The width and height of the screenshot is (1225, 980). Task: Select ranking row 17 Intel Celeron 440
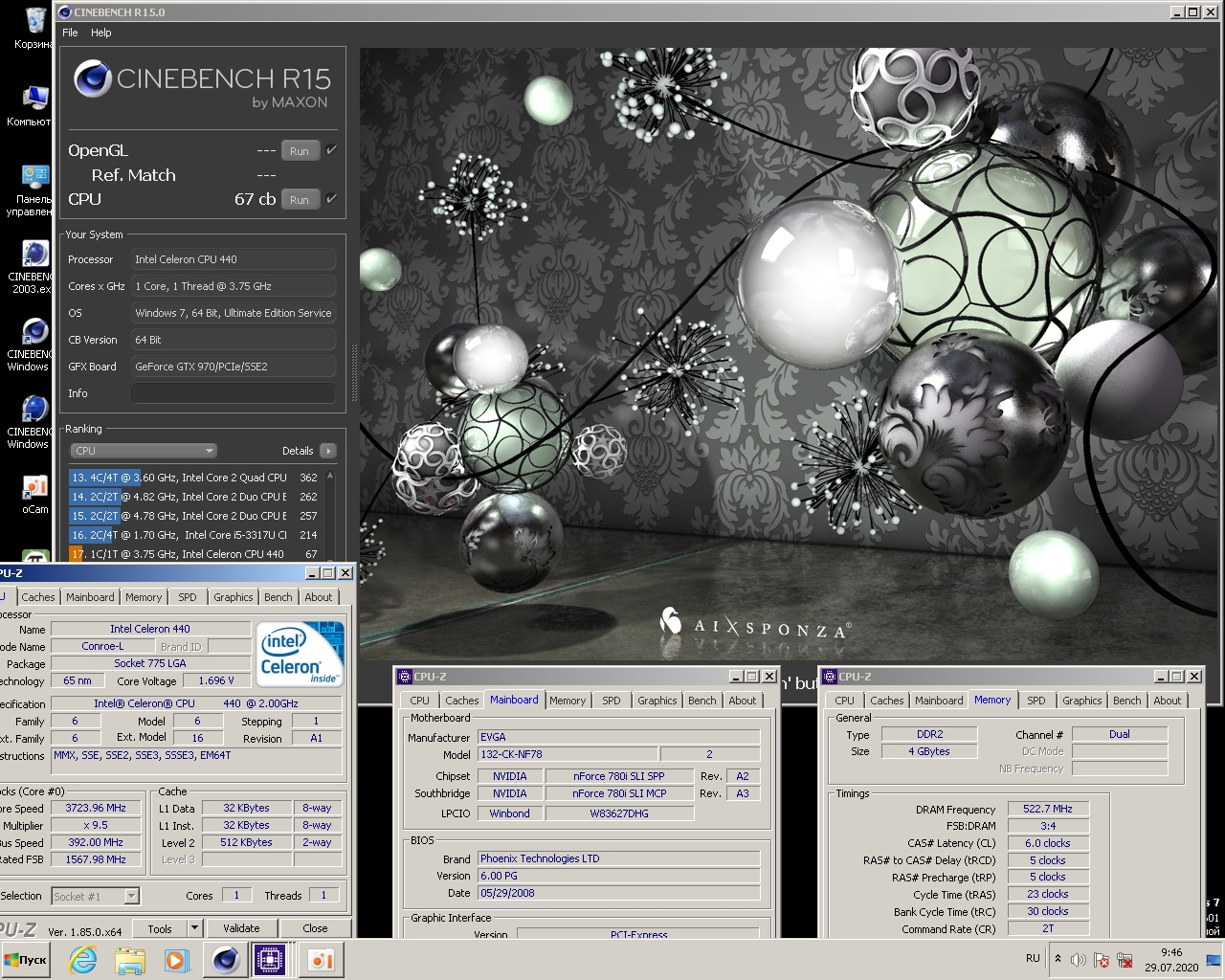195,554
